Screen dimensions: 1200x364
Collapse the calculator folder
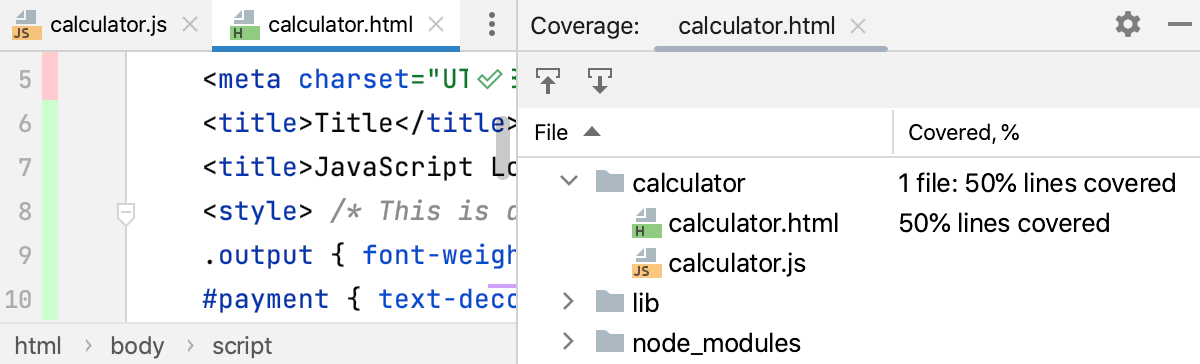tap(569, 182)
